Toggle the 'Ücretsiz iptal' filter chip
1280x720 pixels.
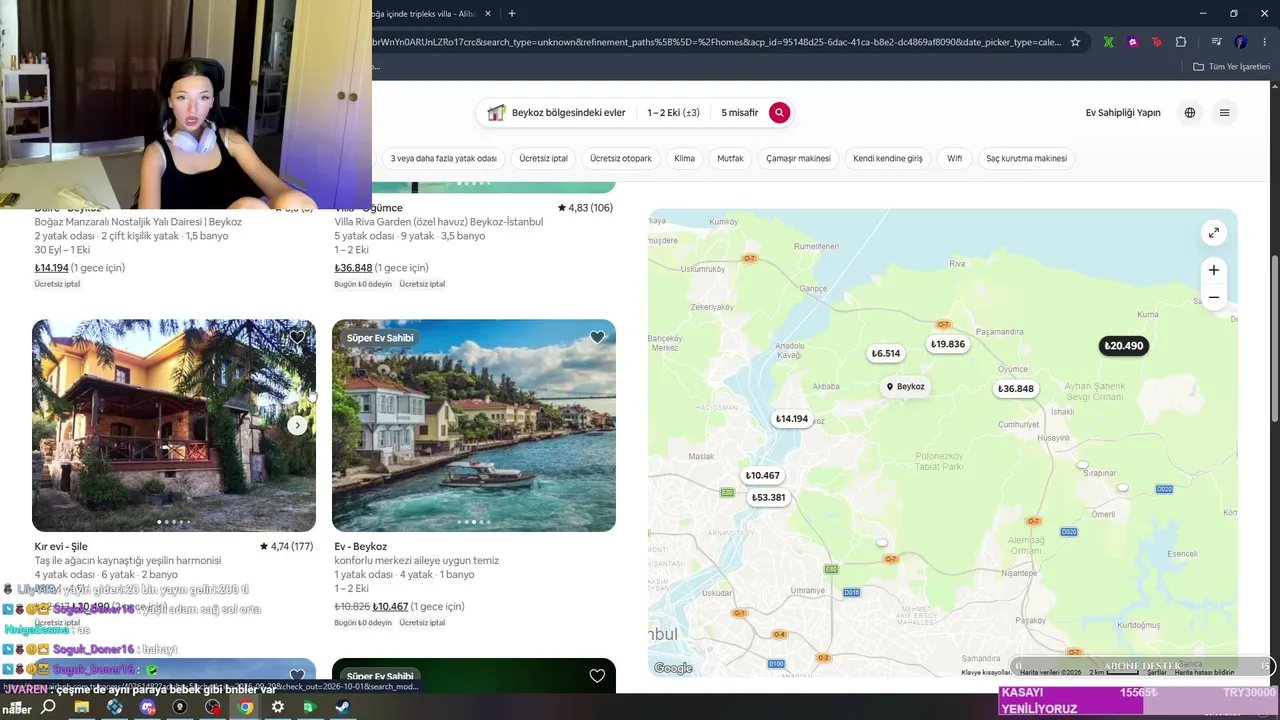tap(543, 158)
